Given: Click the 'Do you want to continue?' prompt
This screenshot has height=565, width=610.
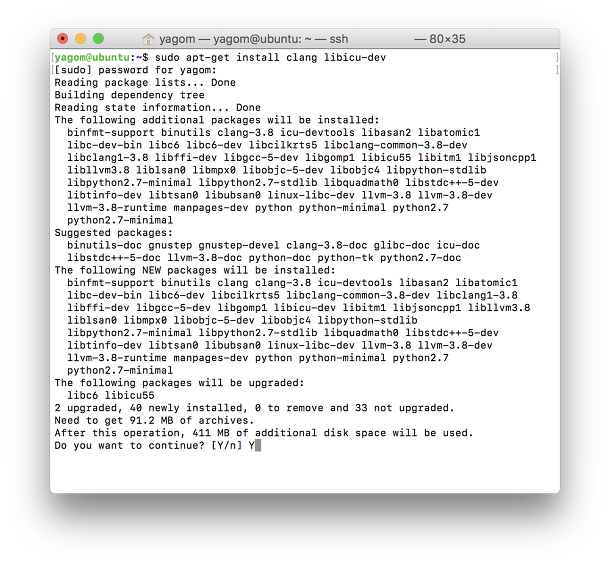Looking at the screenshot, I should click(130, 446).
